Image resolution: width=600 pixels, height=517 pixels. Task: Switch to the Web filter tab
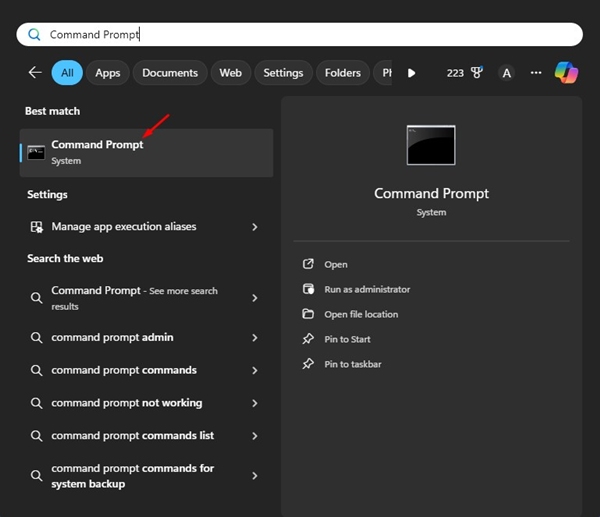(x=230, y=73)
